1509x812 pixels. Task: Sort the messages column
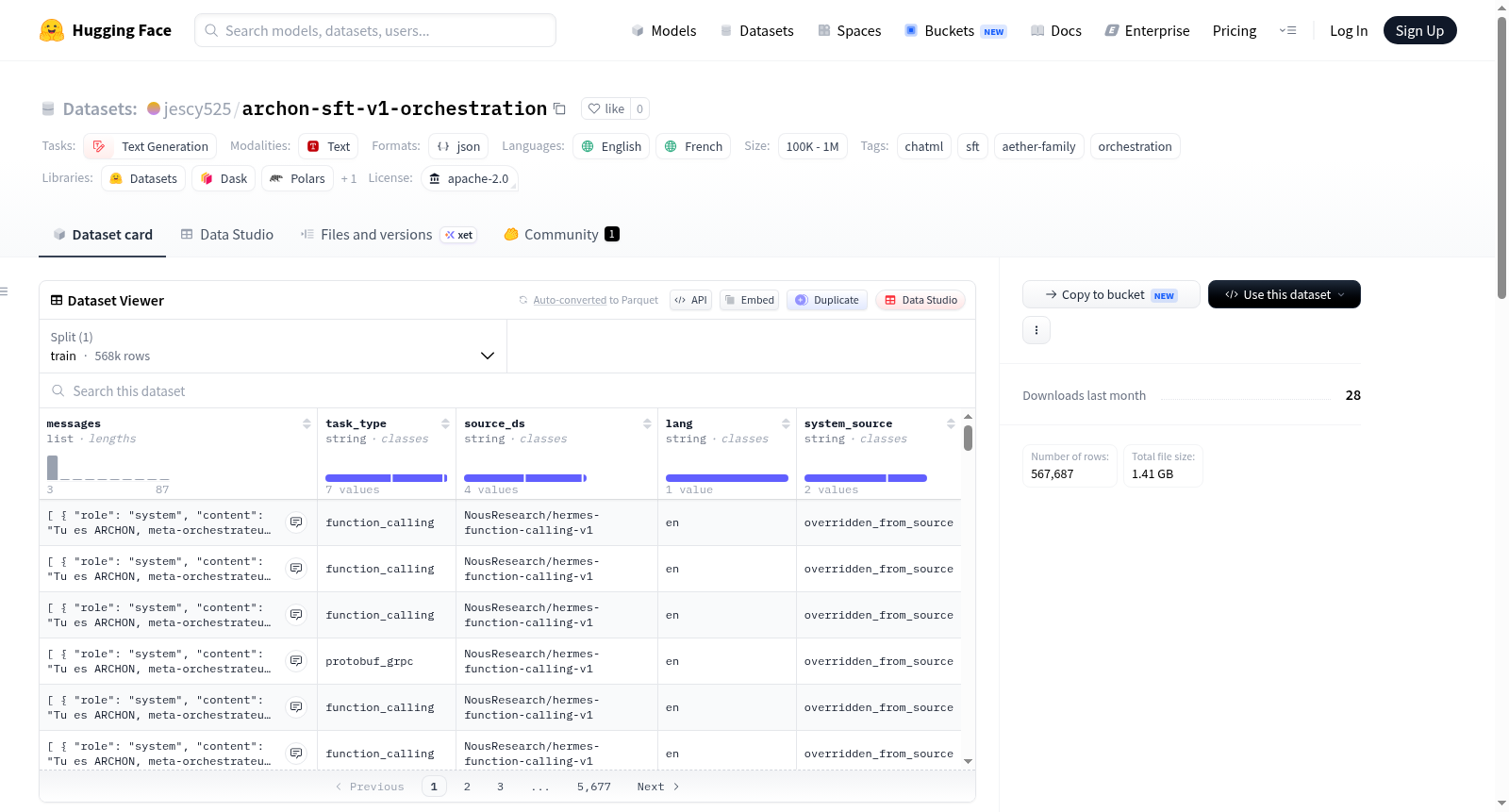(307, 423)
